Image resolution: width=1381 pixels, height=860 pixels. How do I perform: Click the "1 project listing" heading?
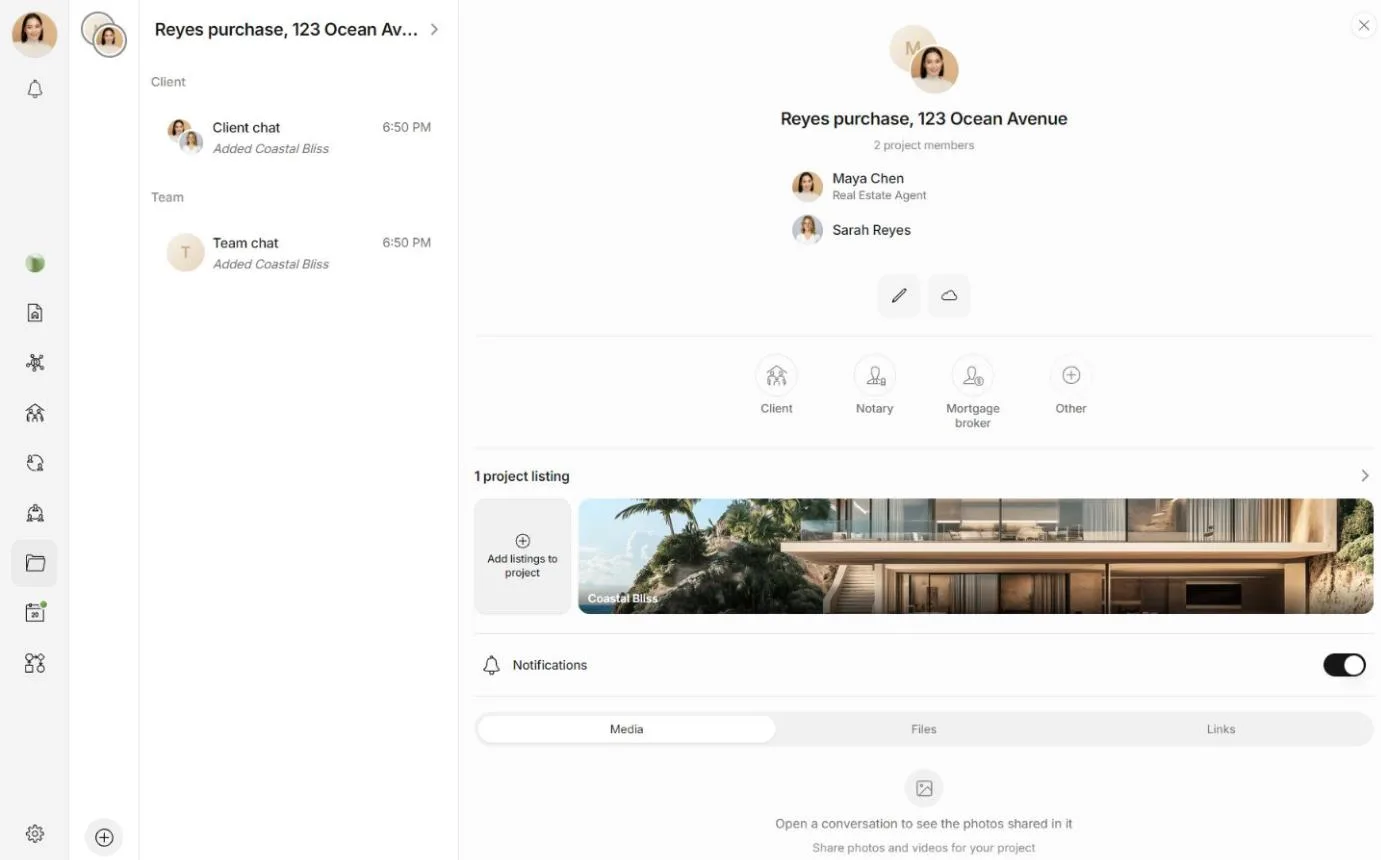click(522, 476)
